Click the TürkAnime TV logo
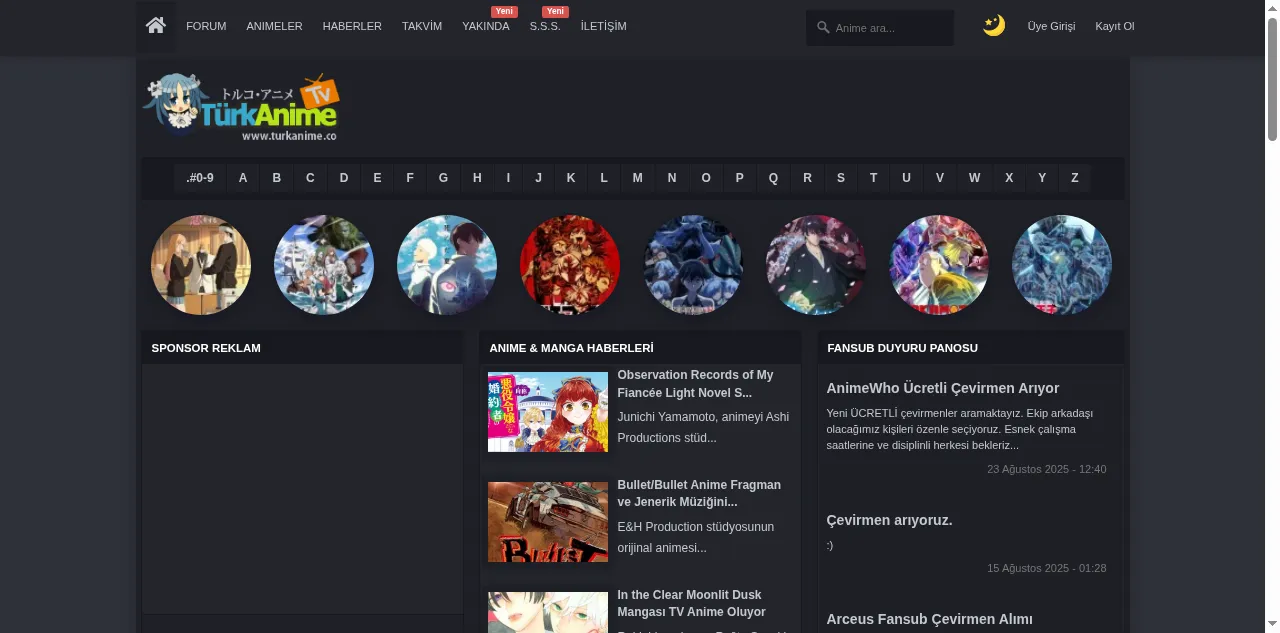 241,108
